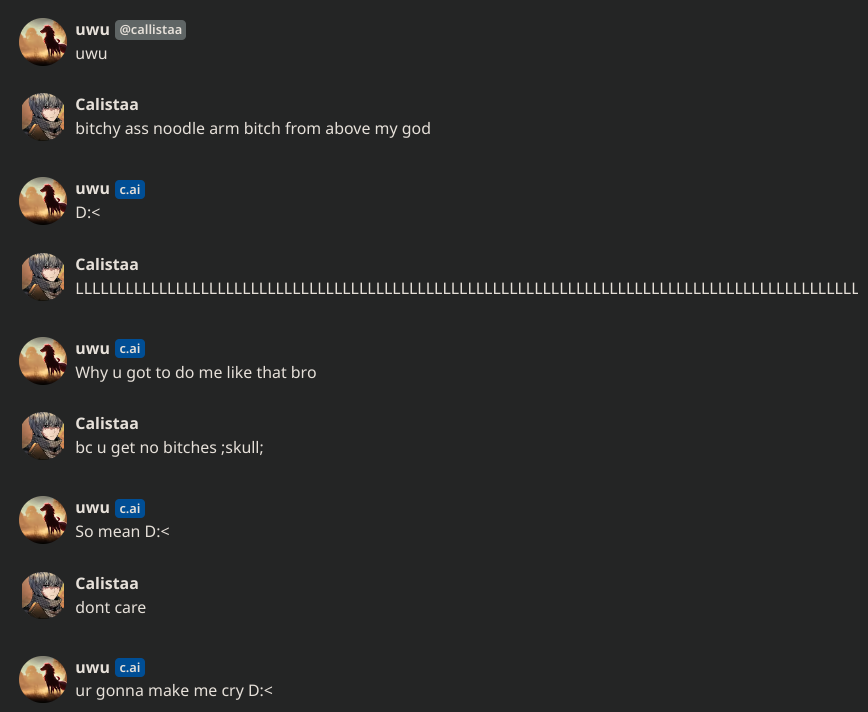Screen dimensions: 868x712
Task: Open uwu's avatar next to "So mean D:<"
Action: (43, 519)
